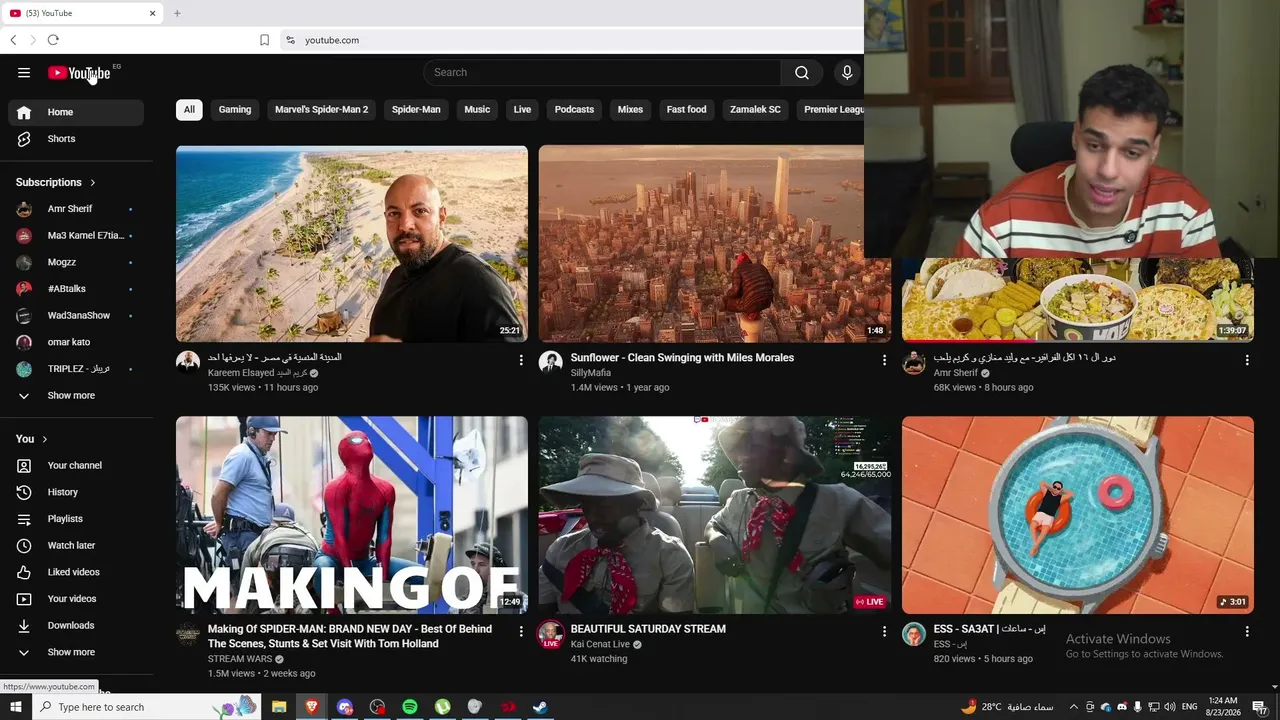Open the Windows Start menu
This screenshot has height=720, width=1280.
[x=15, y=707]
